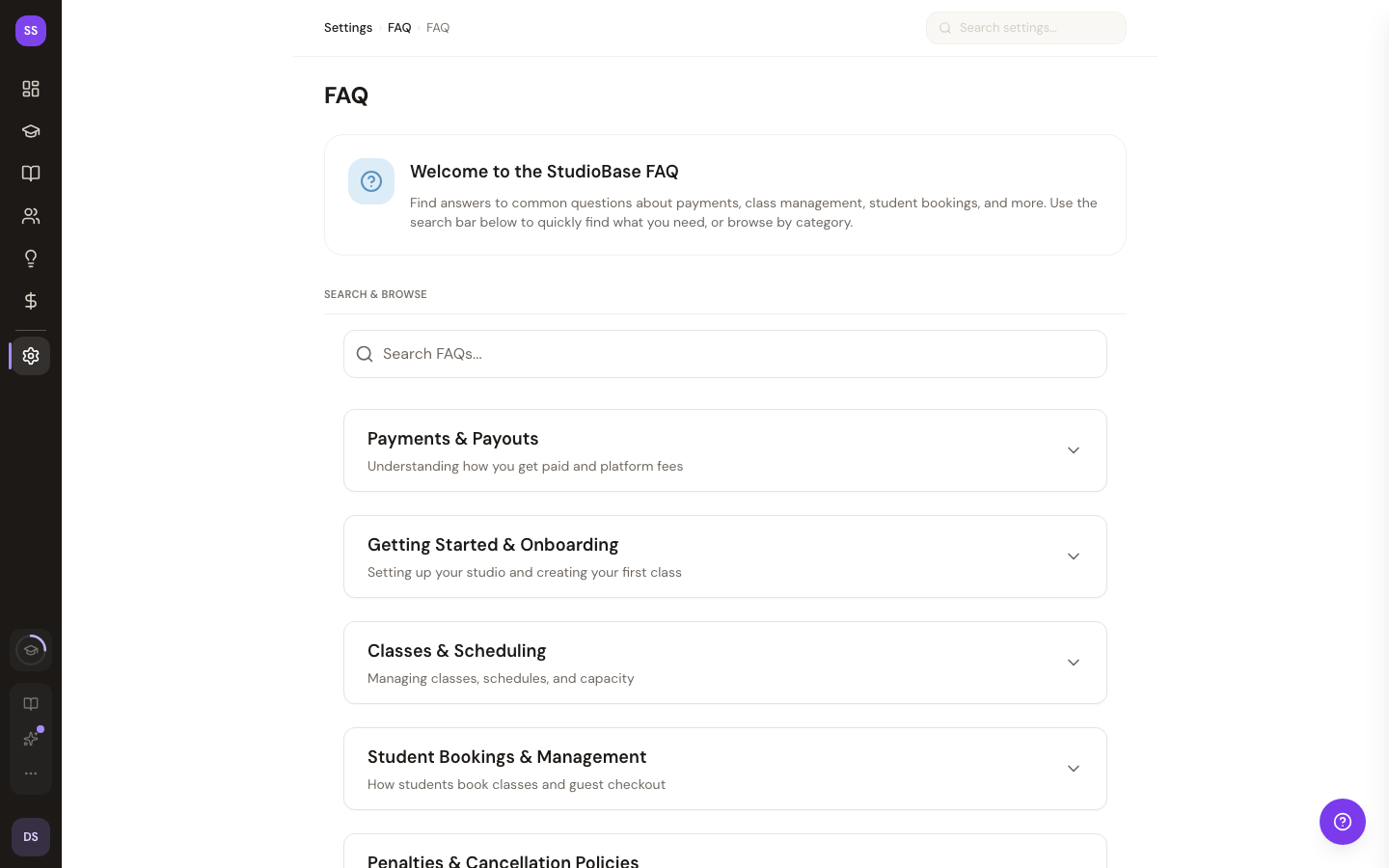Click the first FAQ breadcrumb link
1389x868 pixels.
[x=399, y=28]
